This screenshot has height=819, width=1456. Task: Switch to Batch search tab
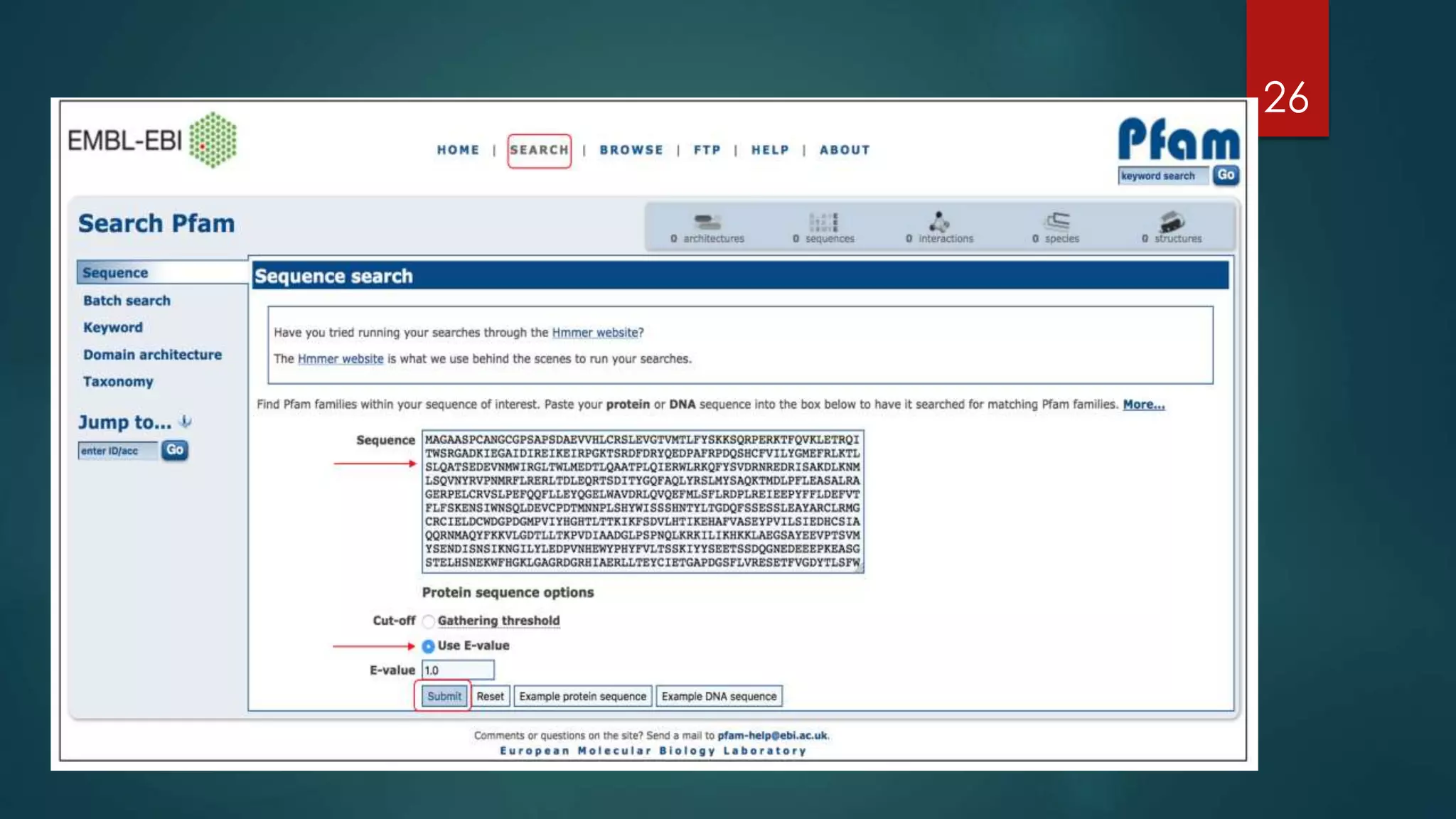[127, 301]
